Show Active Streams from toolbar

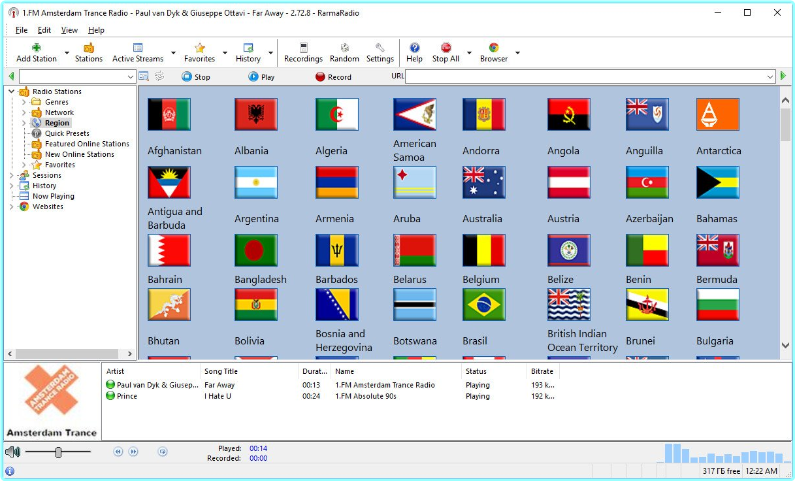[137, 53]
